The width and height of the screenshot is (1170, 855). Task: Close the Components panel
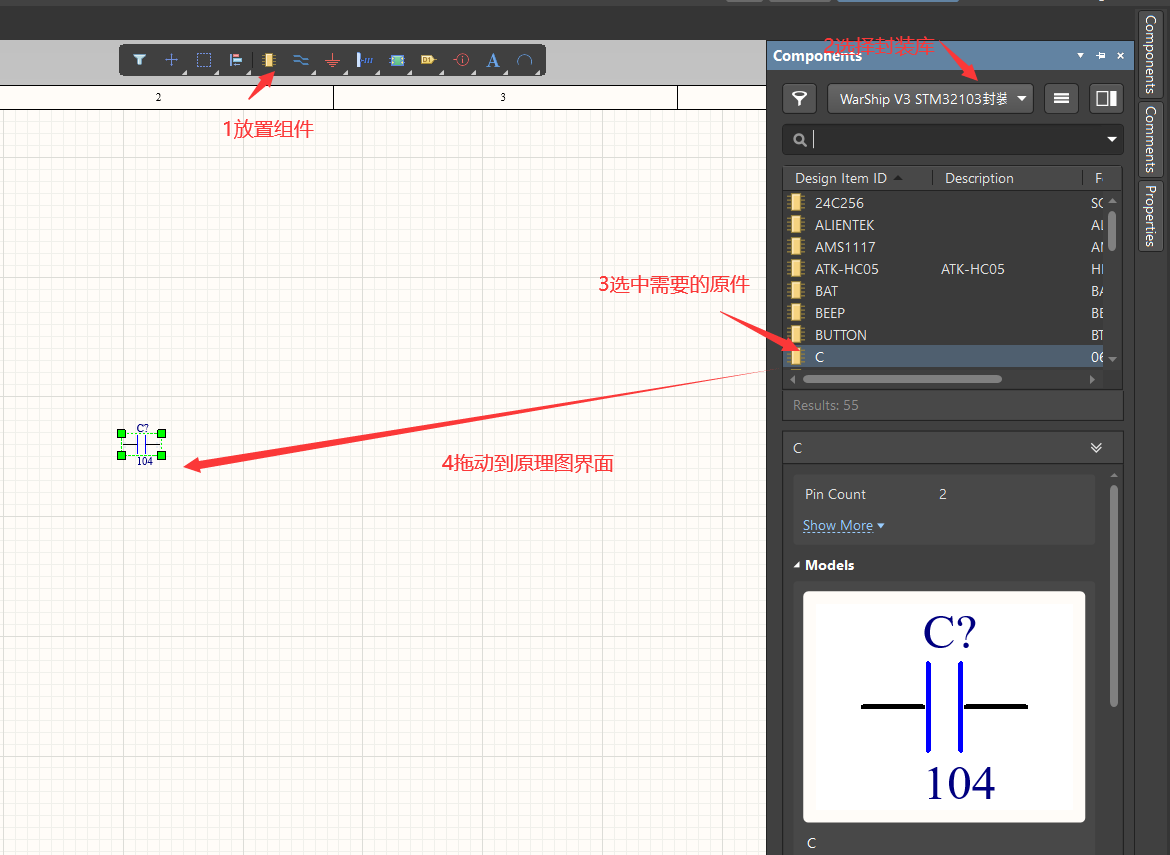point(1120,56)
